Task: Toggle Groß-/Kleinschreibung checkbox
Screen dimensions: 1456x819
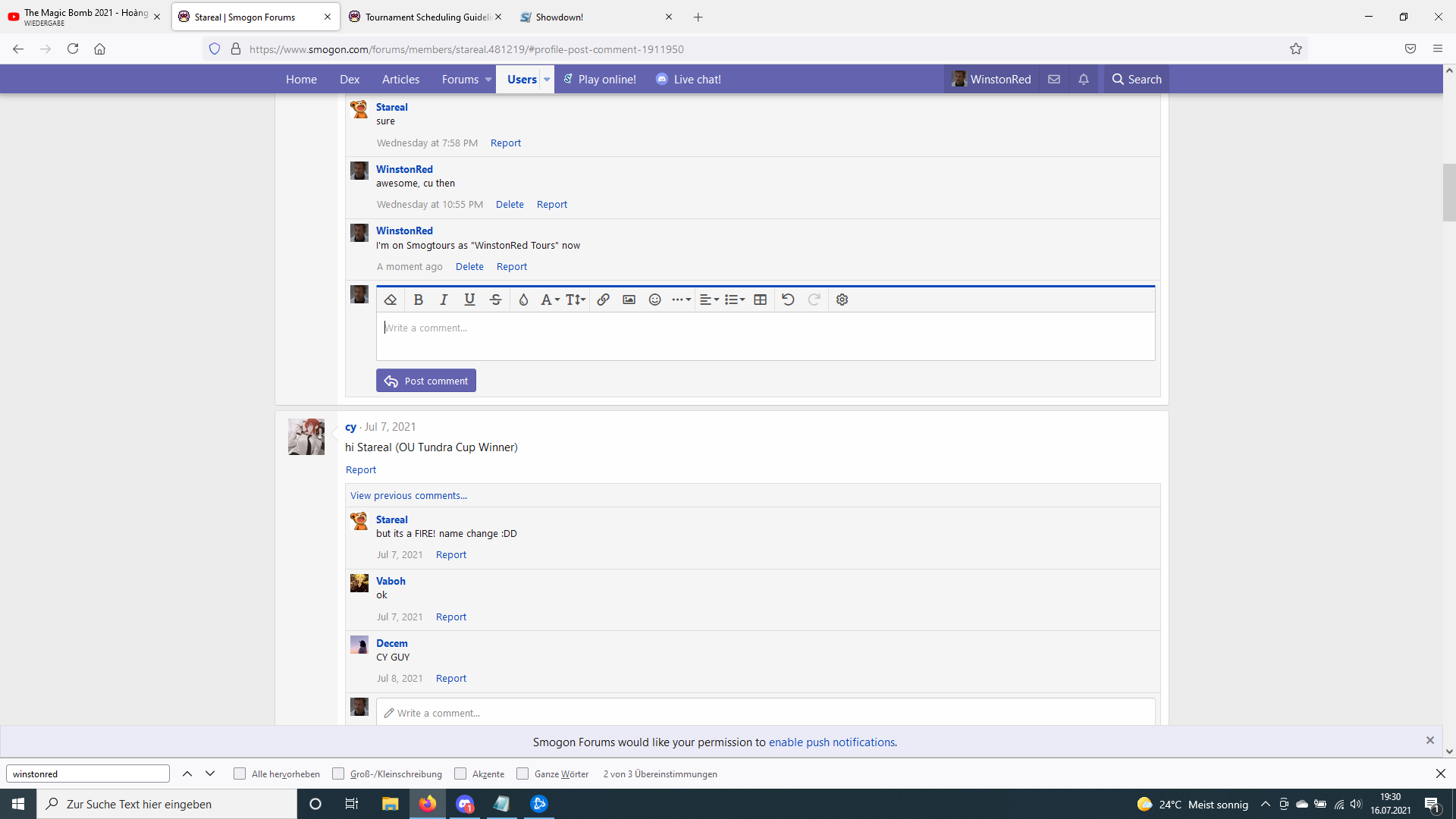Action: pyautogui.click(x=338, y=773)
